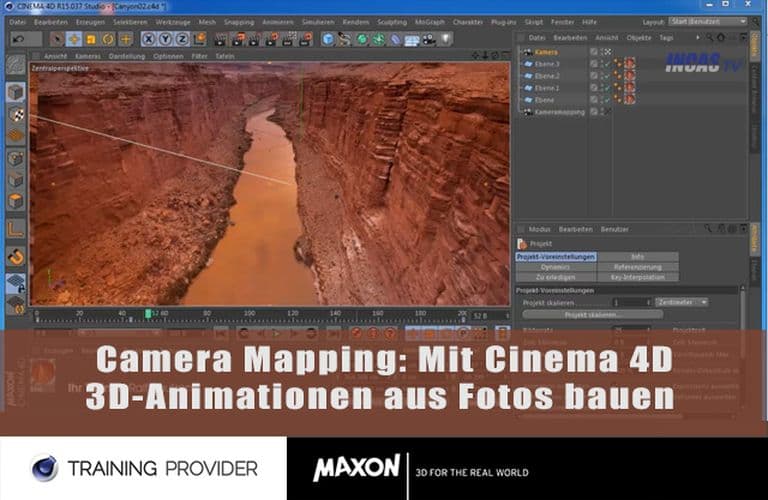This screenshot has width=768, height=500.
Task: Open Tags menu in Object Manager
Action: (x=666, y=38)
